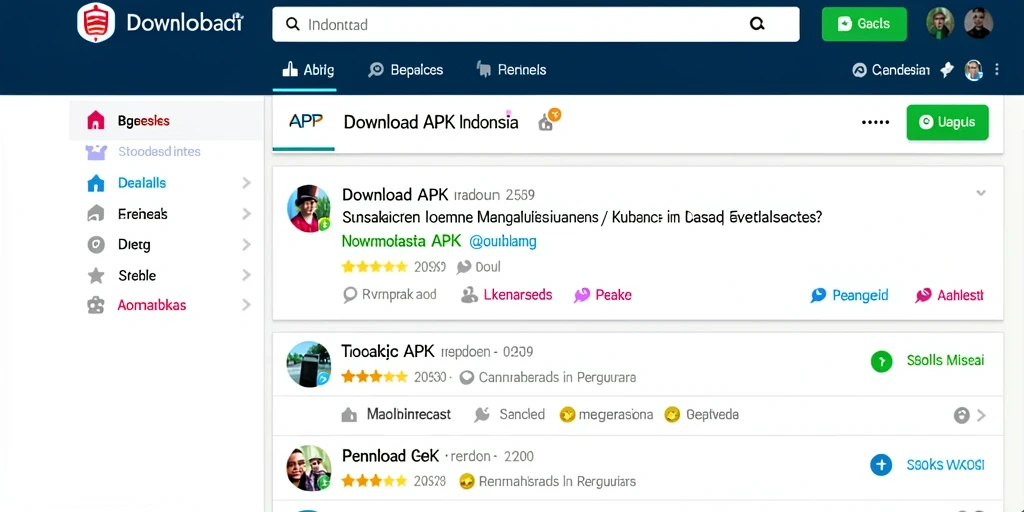
Task: Click the pin icon next to Candesian
Action: [947, 70]
